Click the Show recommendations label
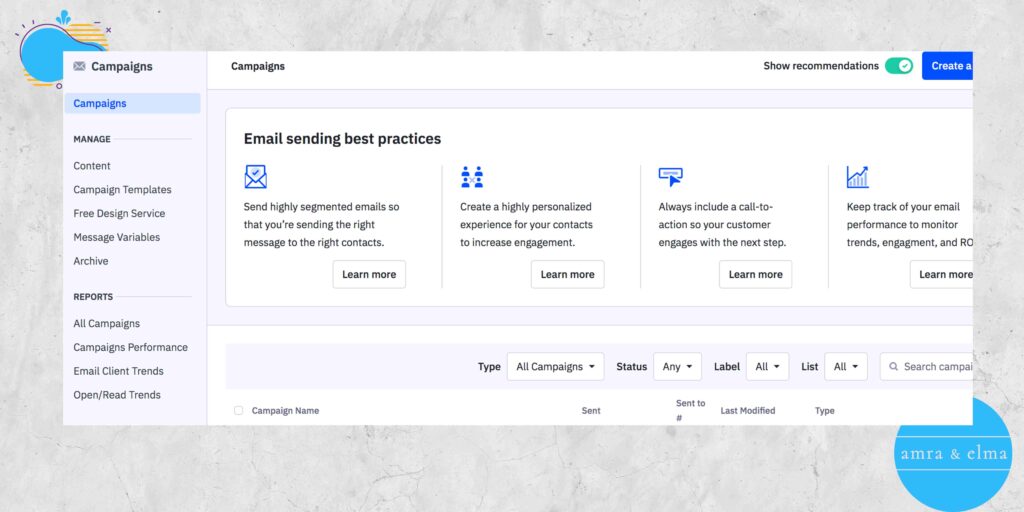 pos(821,66)
